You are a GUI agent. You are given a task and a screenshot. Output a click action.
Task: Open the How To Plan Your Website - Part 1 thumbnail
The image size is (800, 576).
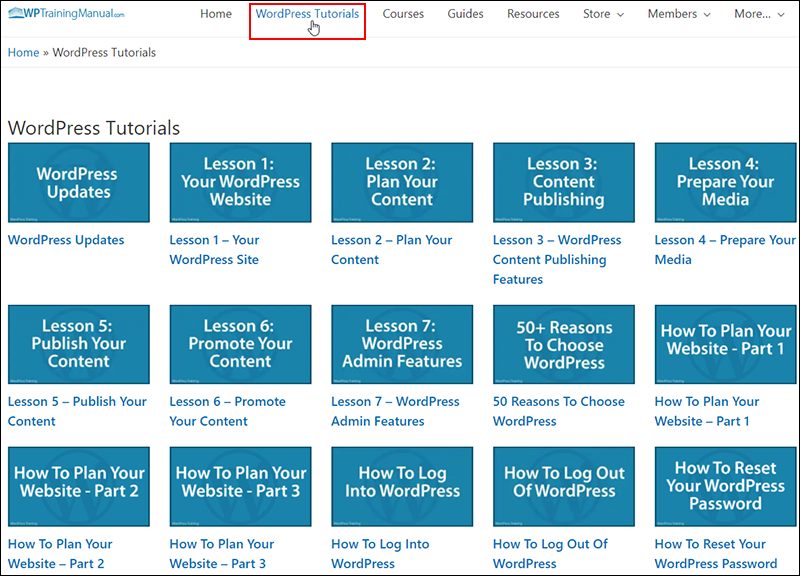tap(726, 344)
